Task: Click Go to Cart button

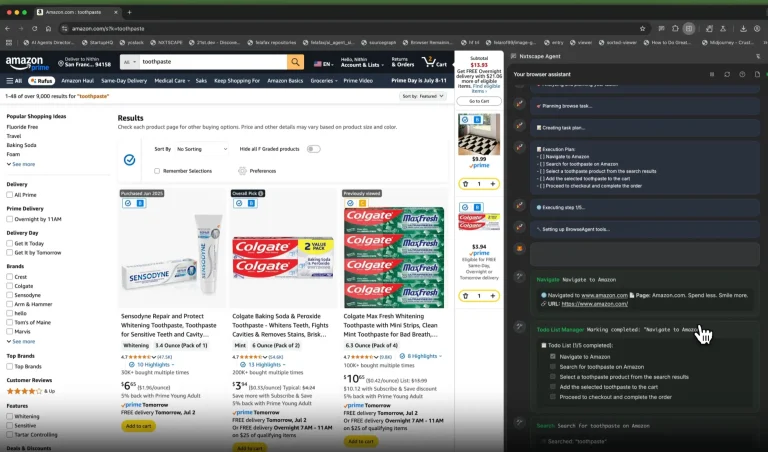Action: pos(479,101)
